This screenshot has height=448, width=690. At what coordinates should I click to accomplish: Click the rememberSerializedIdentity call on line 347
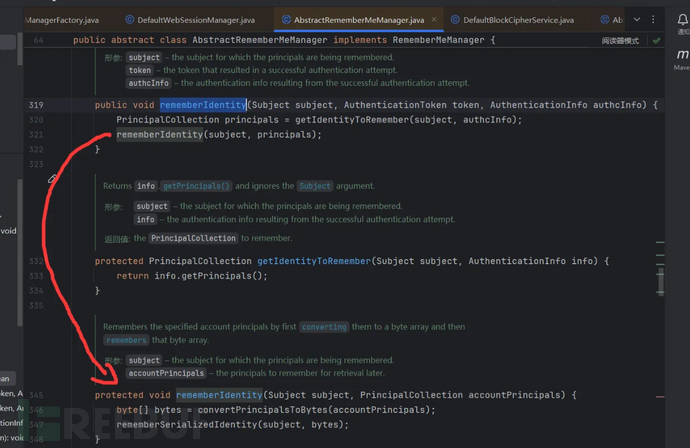click(180, 425)
